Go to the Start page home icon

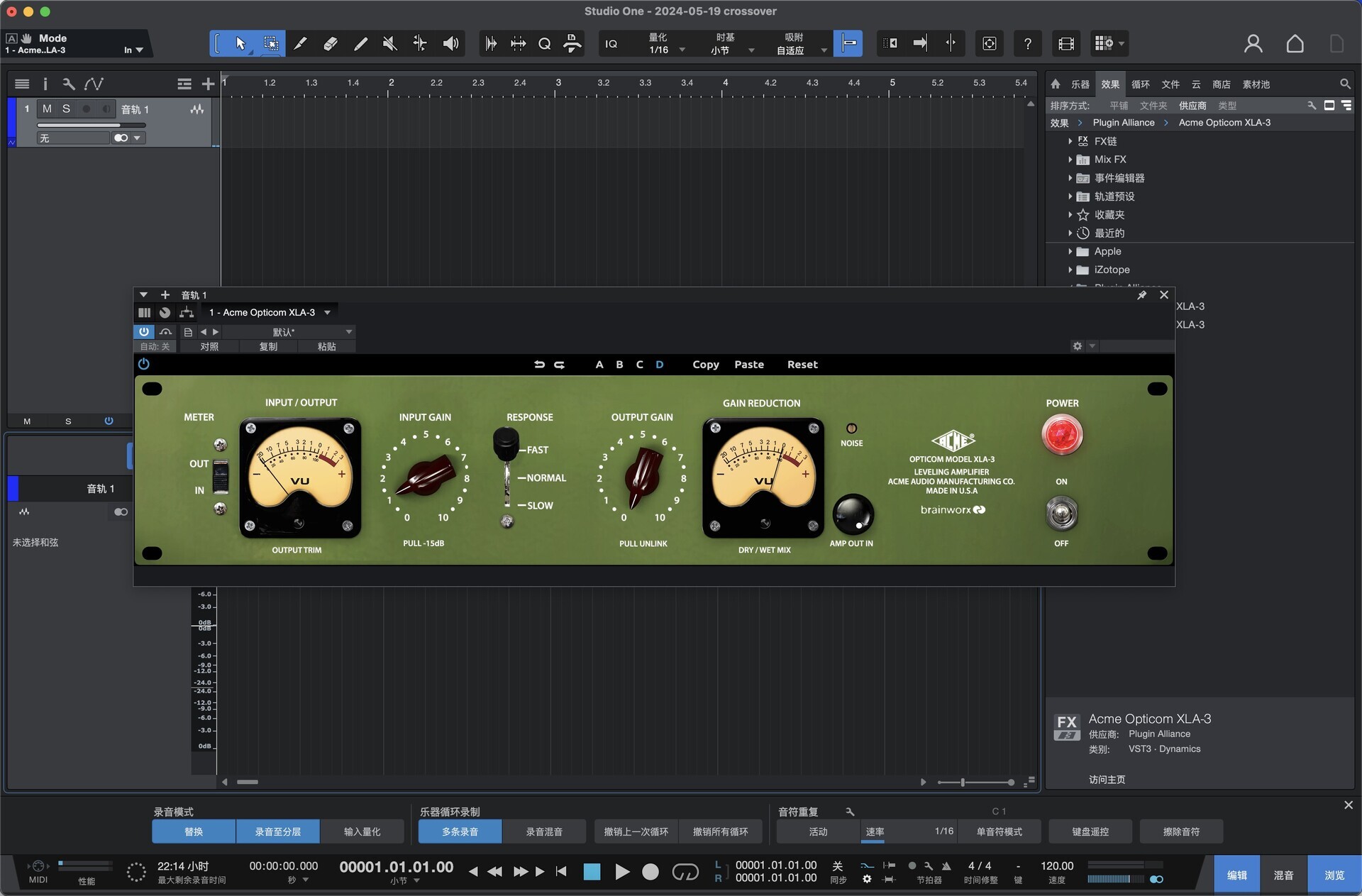click(x=1295, y=44)
